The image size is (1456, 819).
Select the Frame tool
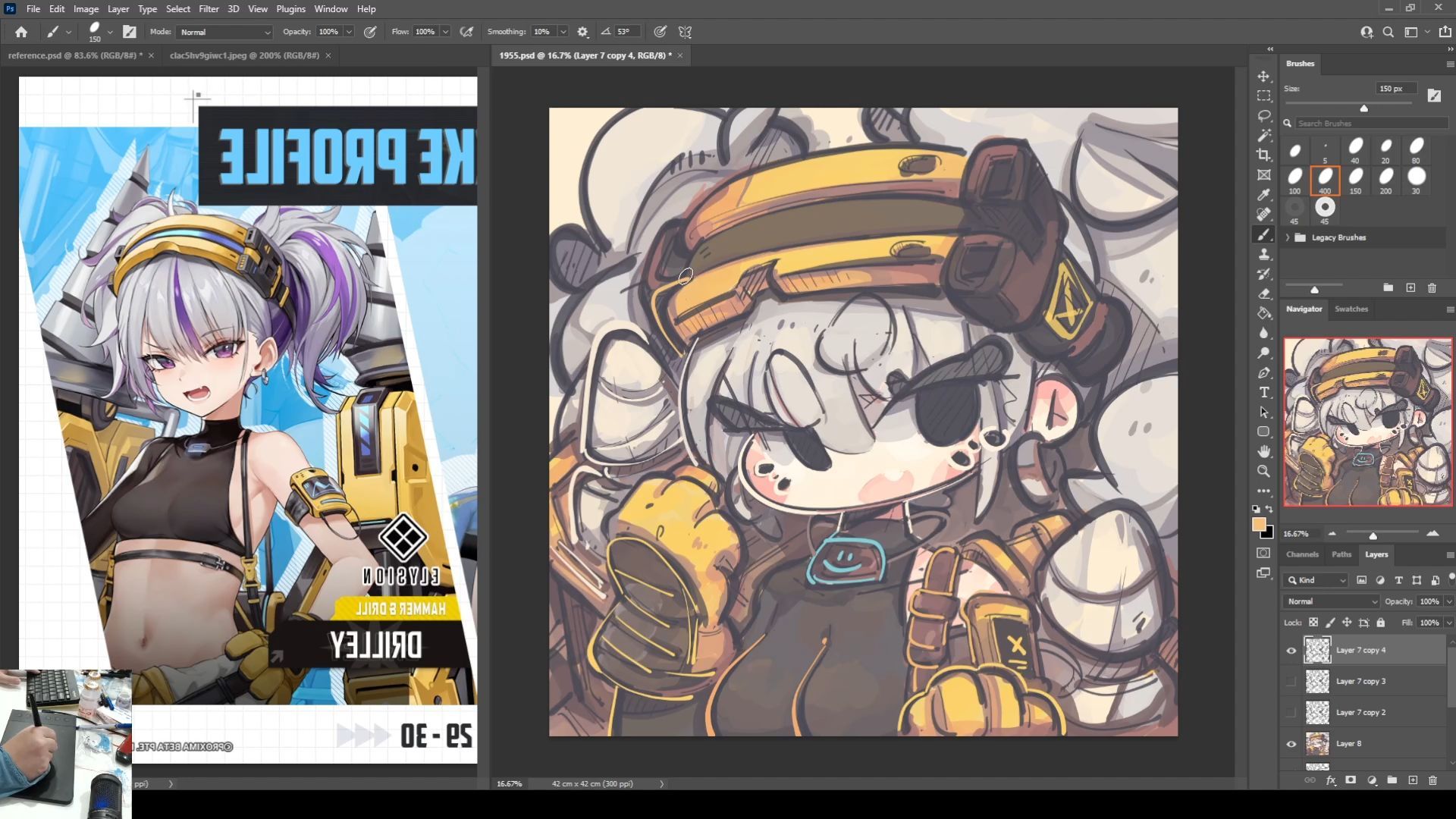point(1263,175)
